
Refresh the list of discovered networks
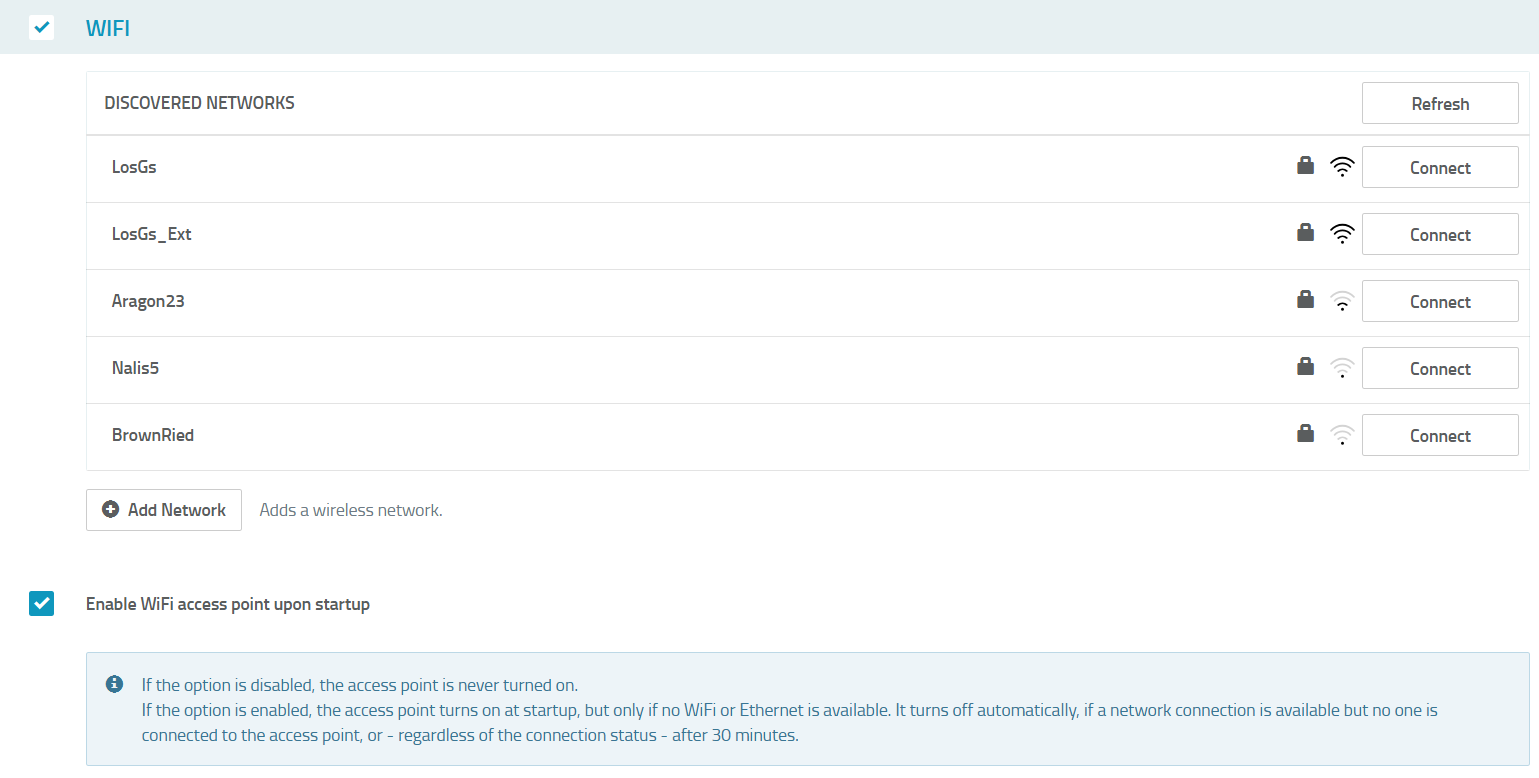pos(1440,103)
